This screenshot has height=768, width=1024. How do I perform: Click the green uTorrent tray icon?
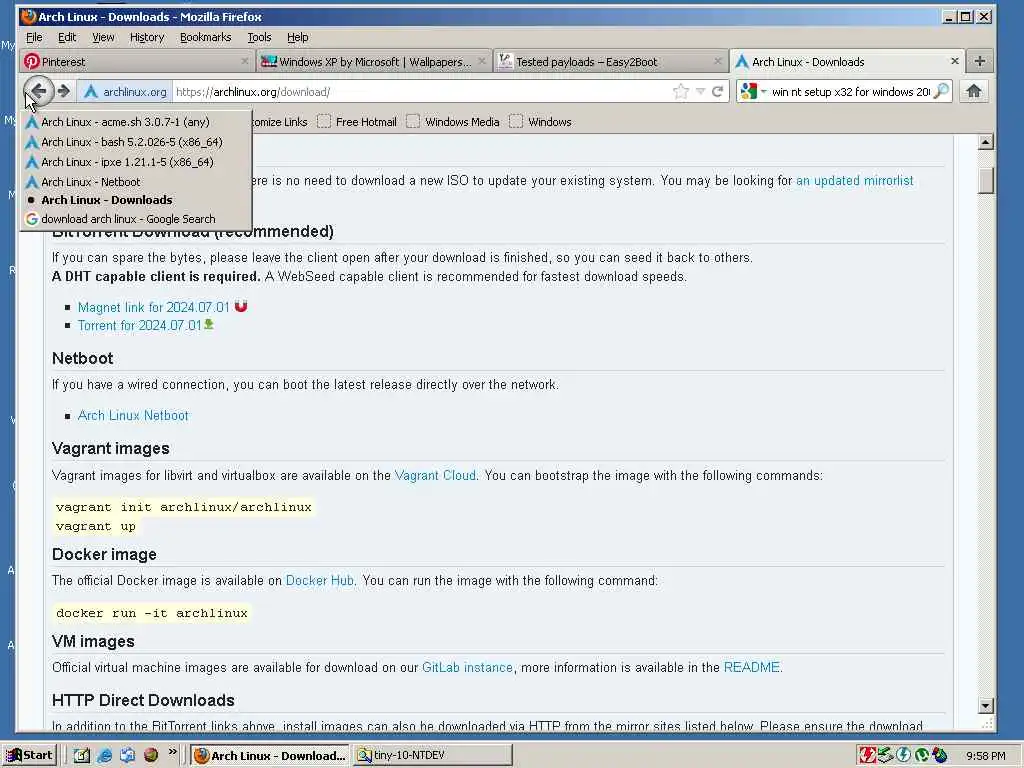click(921, 755)
